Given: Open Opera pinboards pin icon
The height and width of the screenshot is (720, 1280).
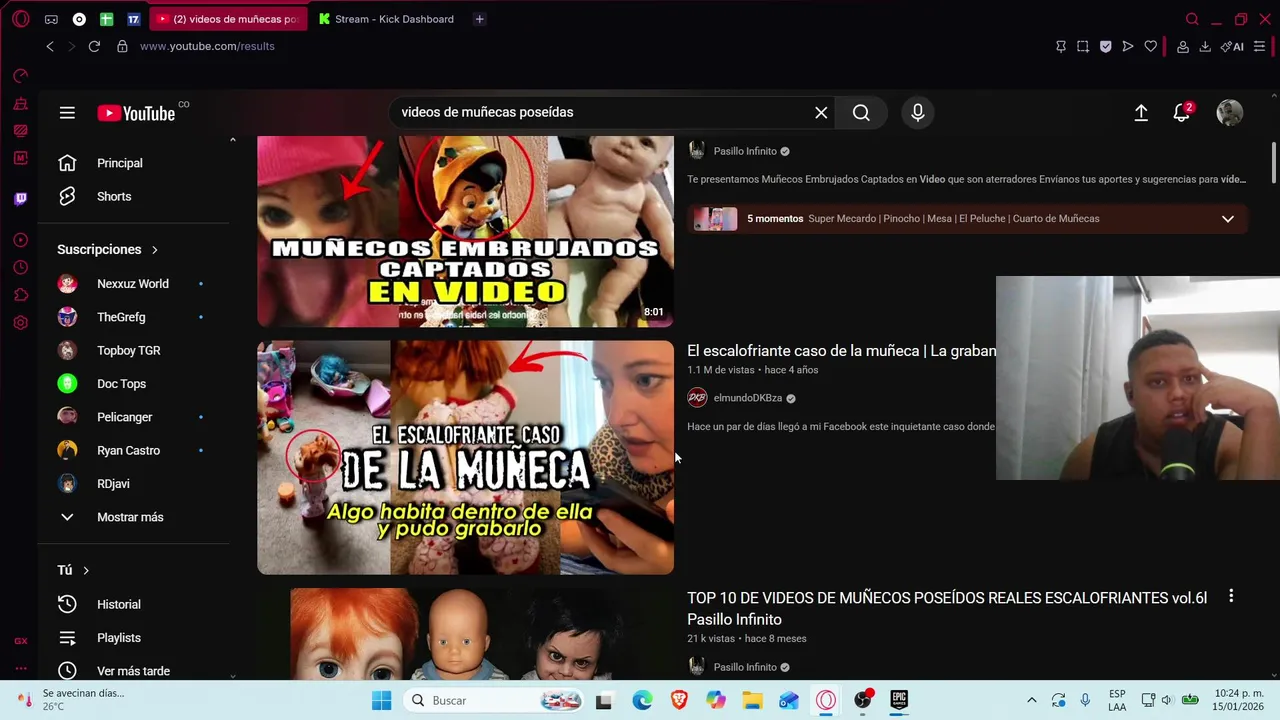Looking at the screenshot, I should pos(1061,46).
